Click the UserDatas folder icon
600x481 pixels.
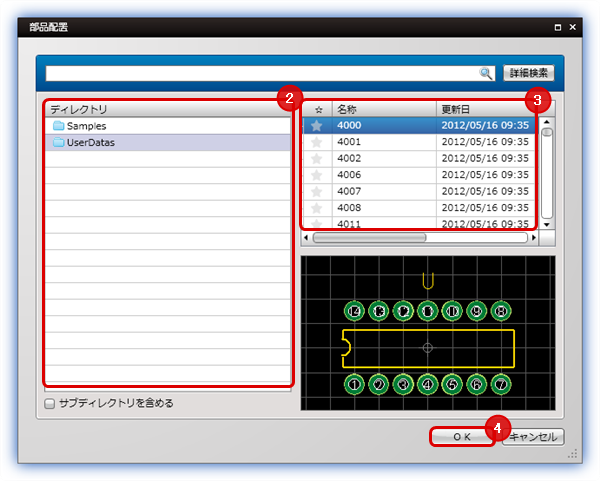coord(59,142)
